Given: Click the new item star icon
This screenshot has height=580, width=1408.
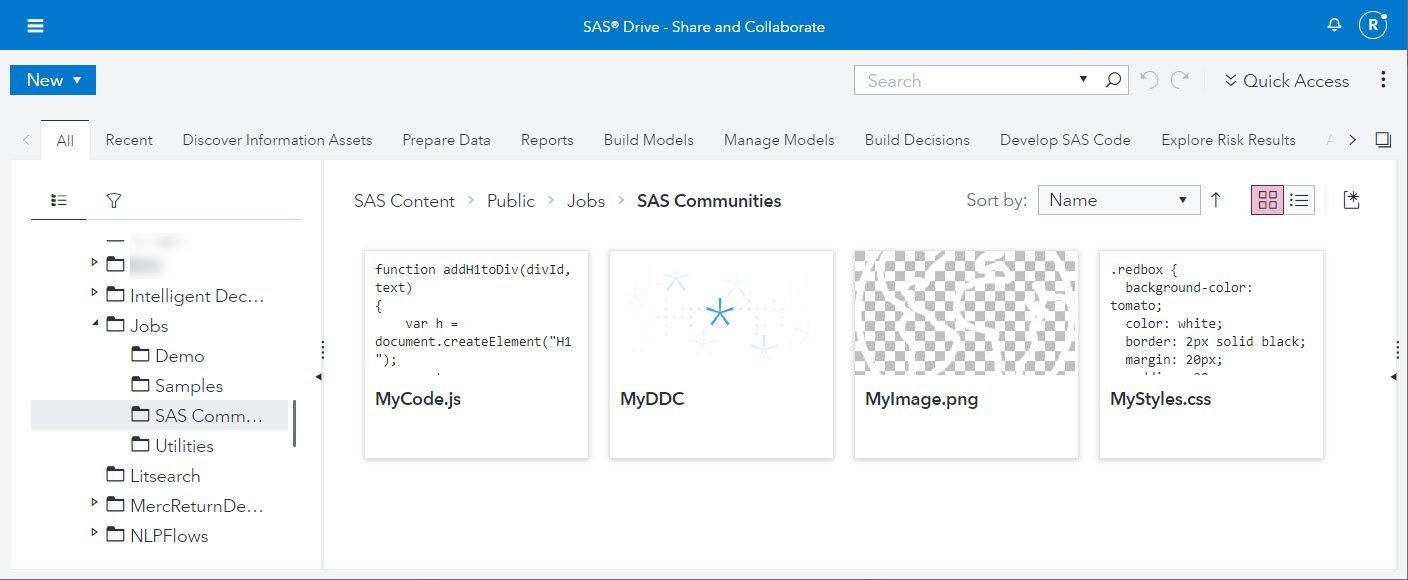Looking at the screenshot, I should [x=1352, y=200].
